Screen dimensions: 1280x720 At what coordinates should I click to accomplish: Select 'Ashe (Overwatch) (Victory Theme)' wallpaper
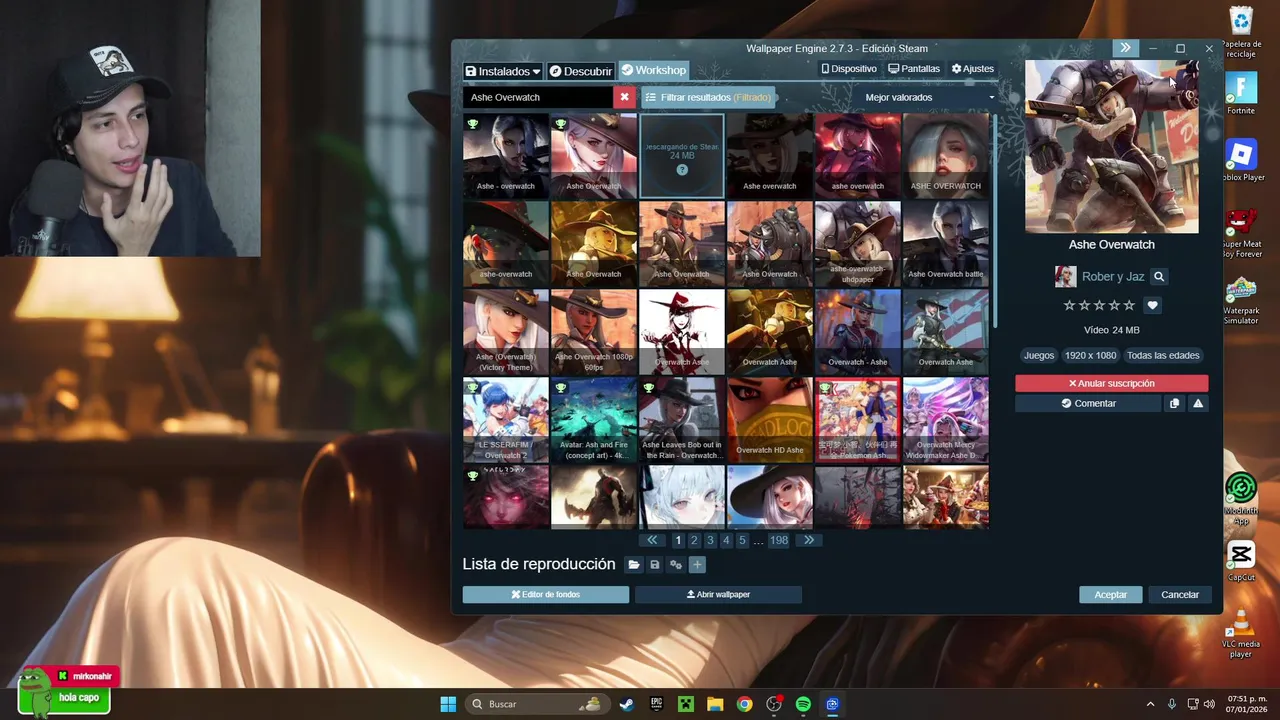[x=506, y=332]
